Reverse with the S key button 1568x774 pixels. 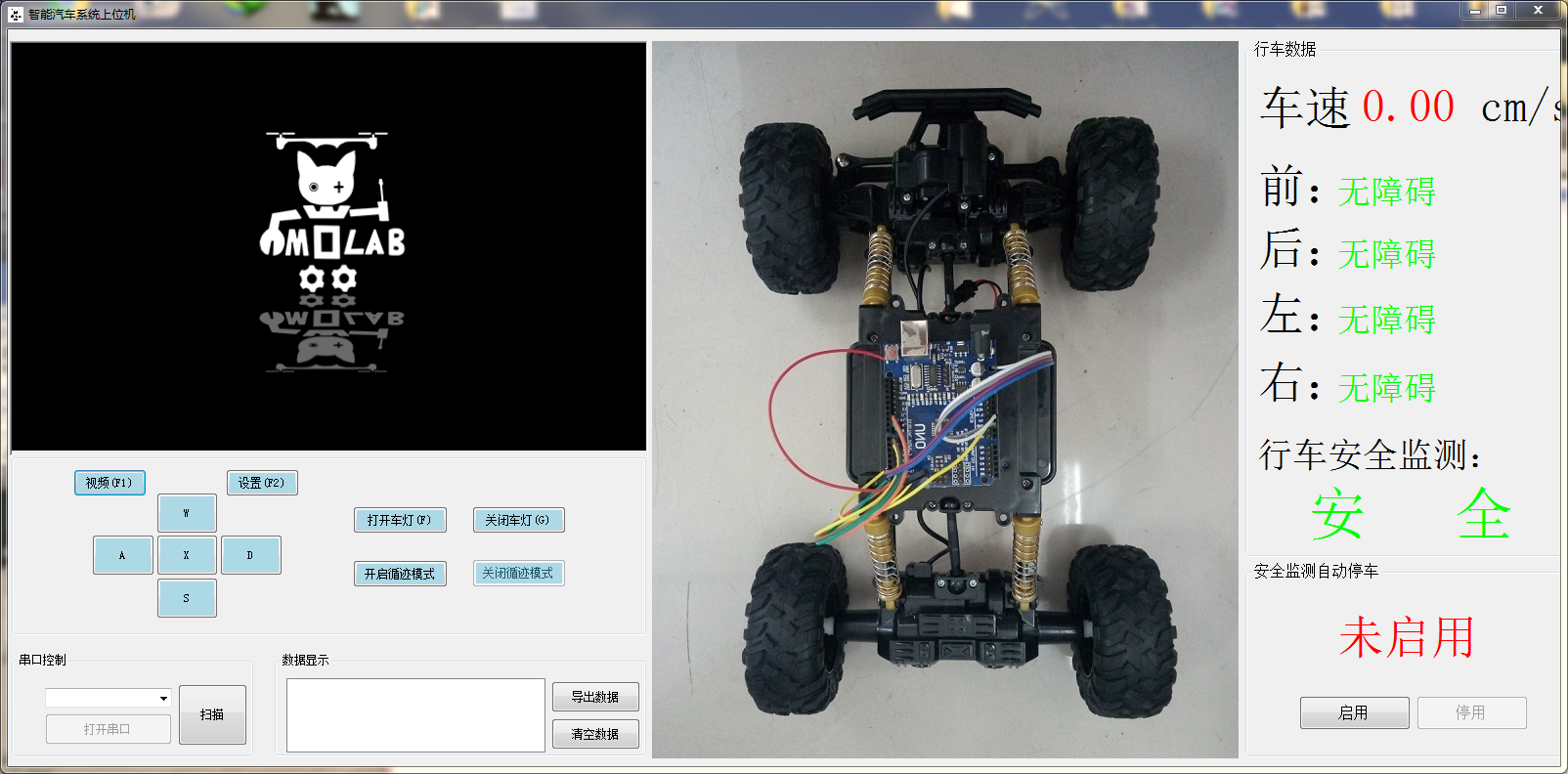(187, 598)
